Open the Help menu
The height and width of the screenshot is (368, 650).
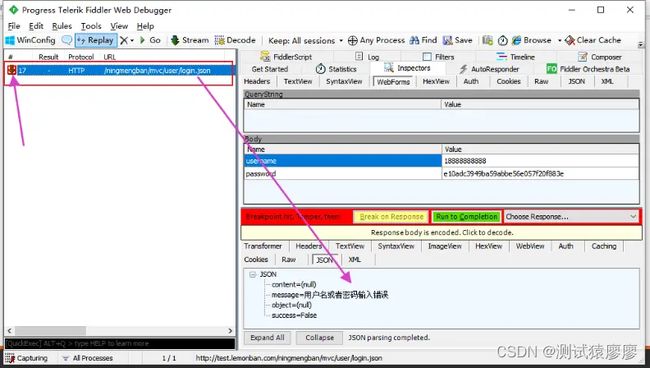tap(146, 26)
